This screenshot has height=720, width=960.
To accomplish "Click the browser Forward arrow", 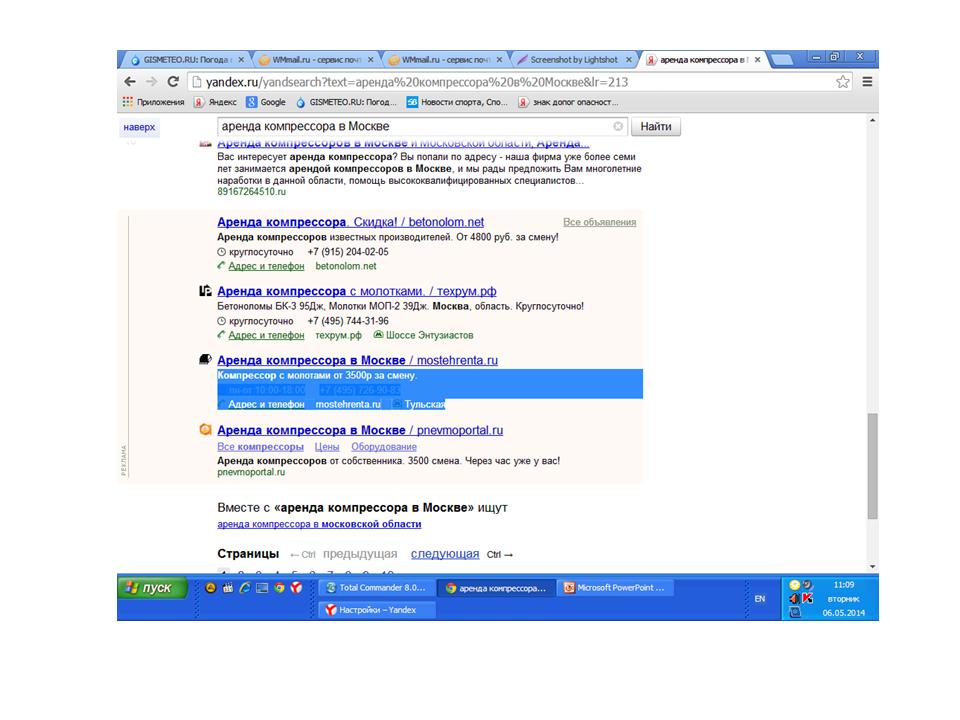I will pyautogui.click(x=151, y=81).
